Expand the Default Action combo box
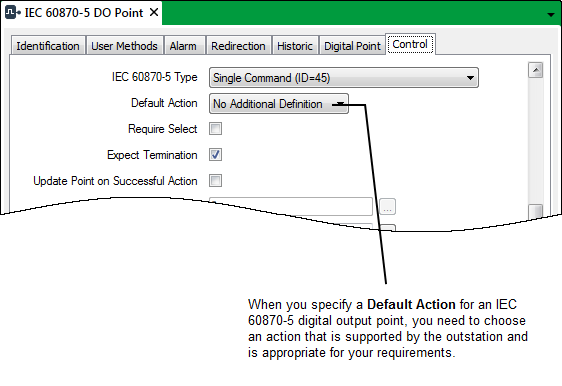 279,104
